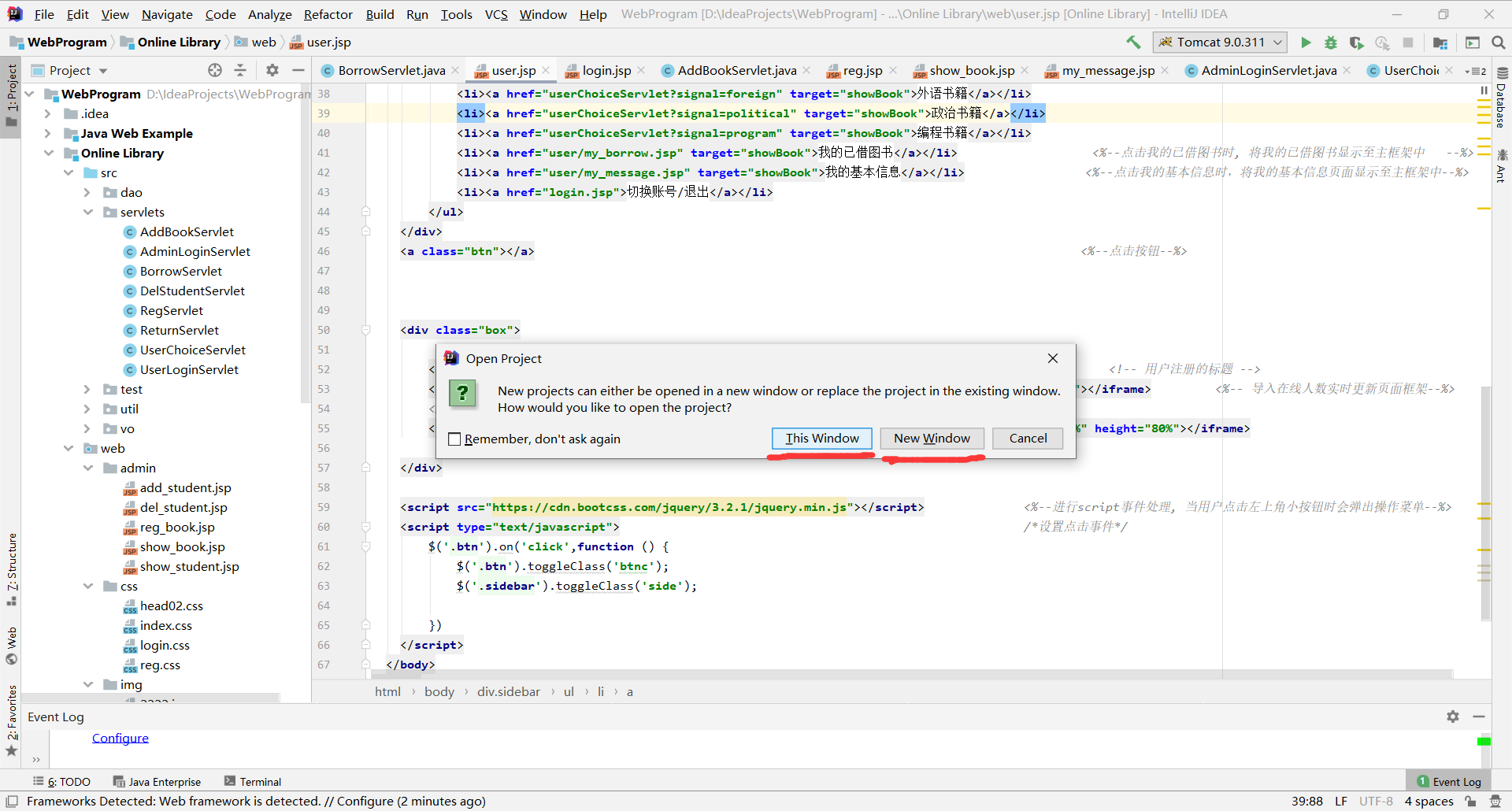
Task: Fold script block at line 60
Action: (x=366, y=527)
